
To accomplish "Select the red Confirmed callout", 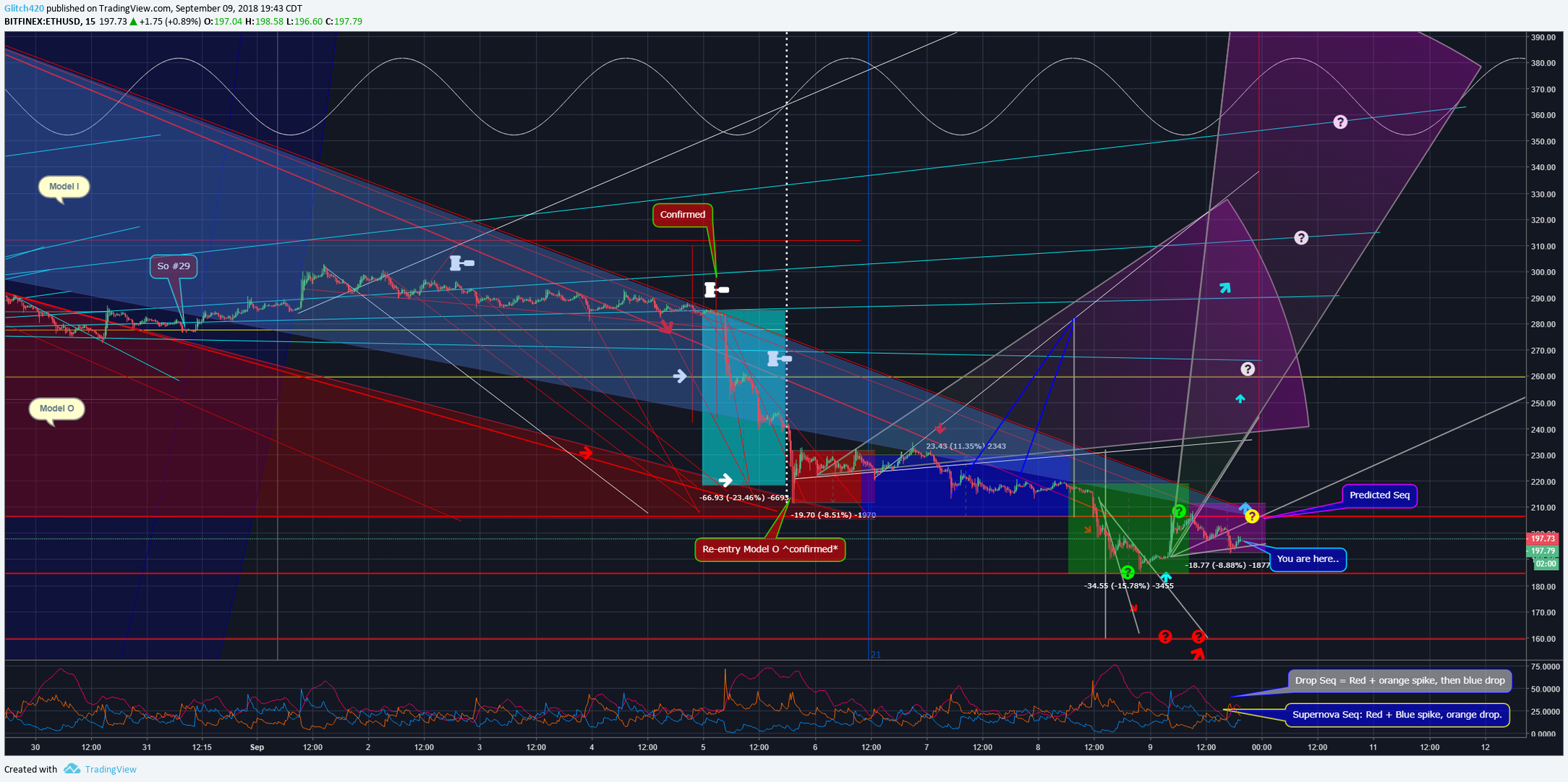I will coord(683,215).
